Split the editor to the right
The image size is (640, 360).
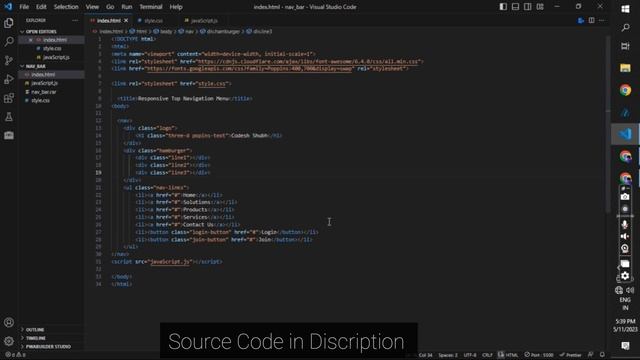[x=591, y=20]
